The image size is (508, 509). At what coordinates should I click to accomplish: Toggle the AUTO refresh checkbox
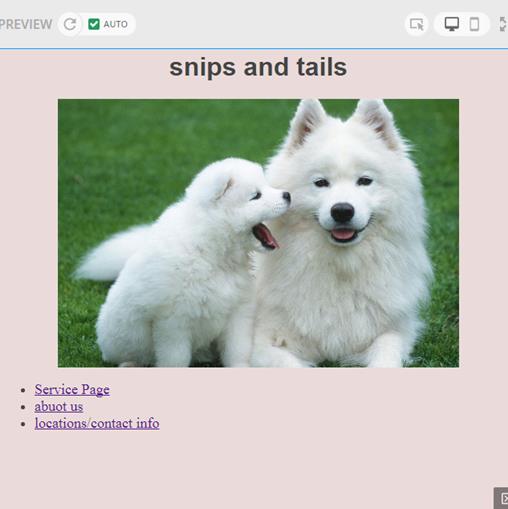click(94, 24)
